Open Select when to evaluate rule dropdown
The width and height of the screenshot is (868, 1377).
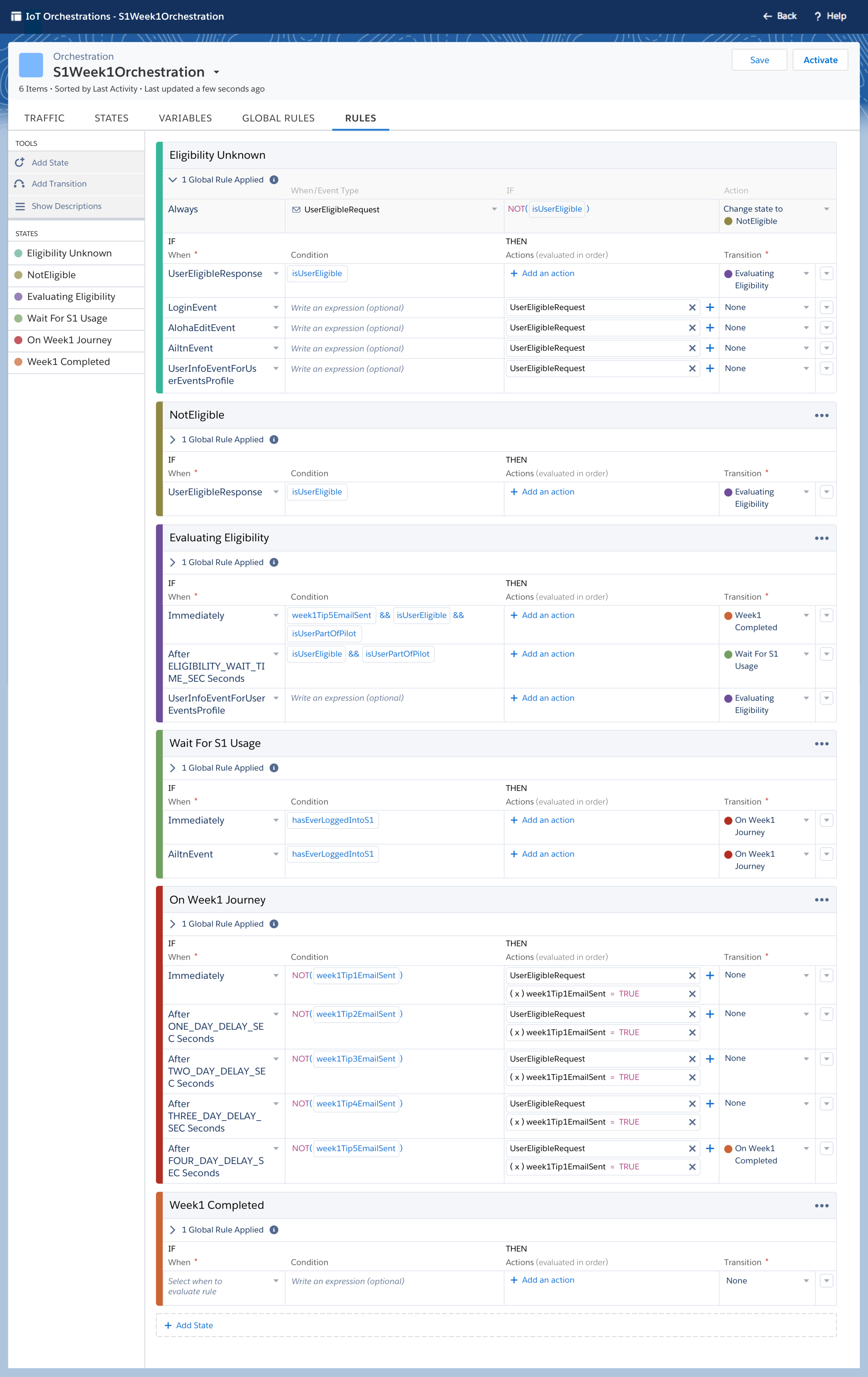click(276, 1281)
